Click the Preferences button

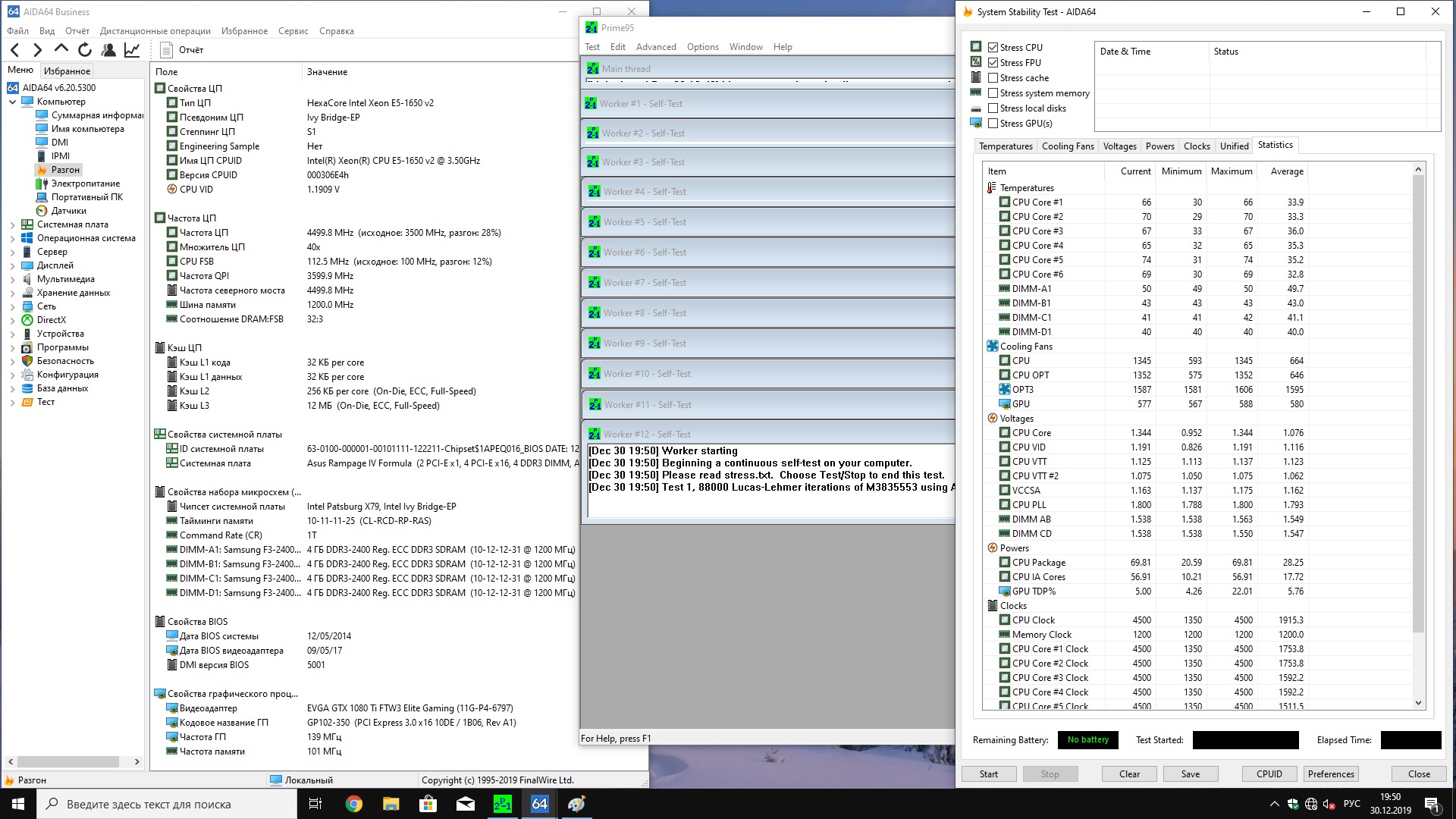click(1330, 773)
